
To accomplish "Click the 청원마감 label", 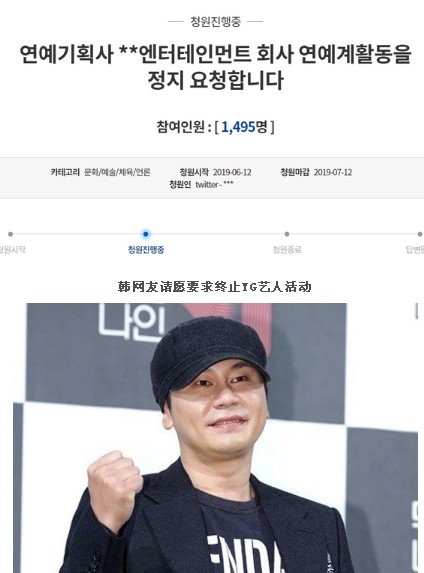I will tap(295, 172).
